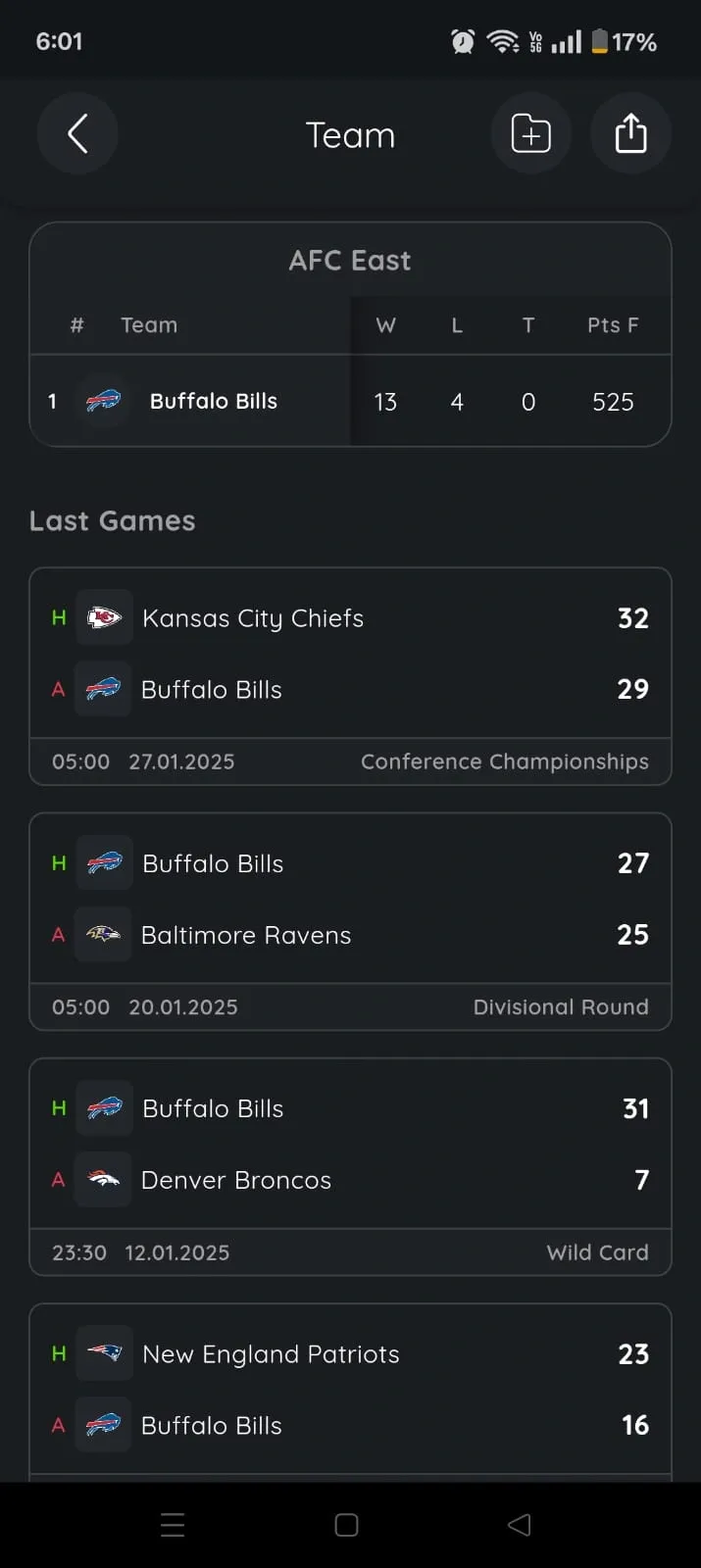Tap the Kansas City Chiefs logo
This screenshot has height=1568, width=701.
click(104, 617)
